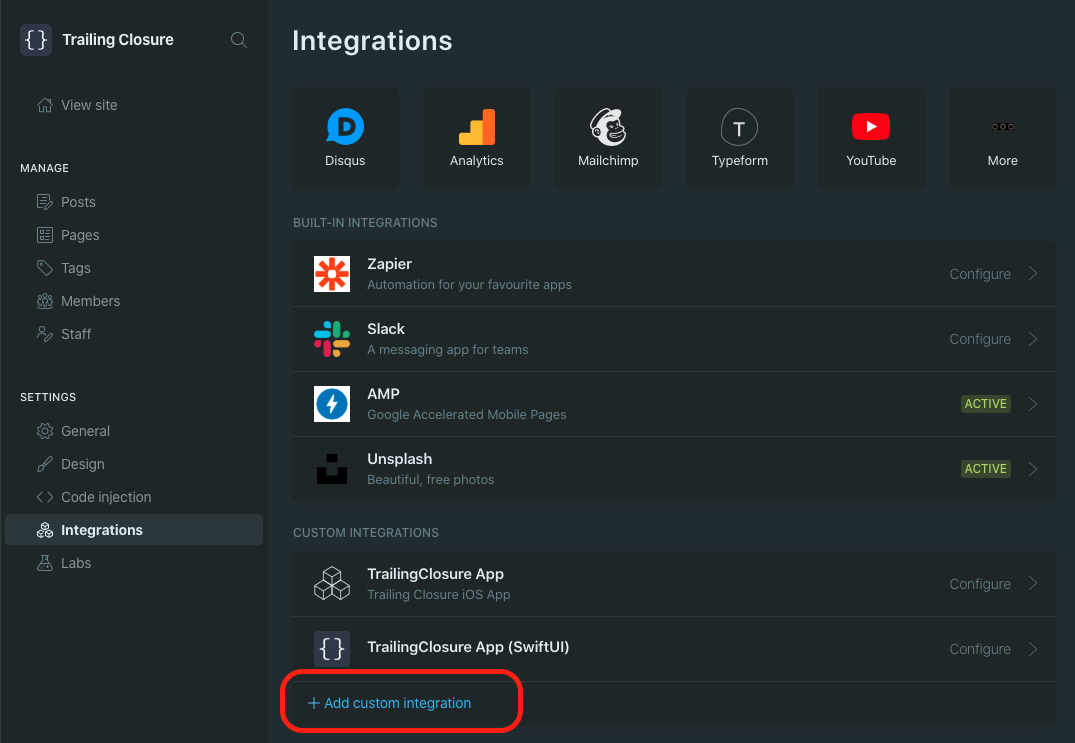Click the Slack colorful logo
The height and width of the screenshot is (743, 1075).
332,339
